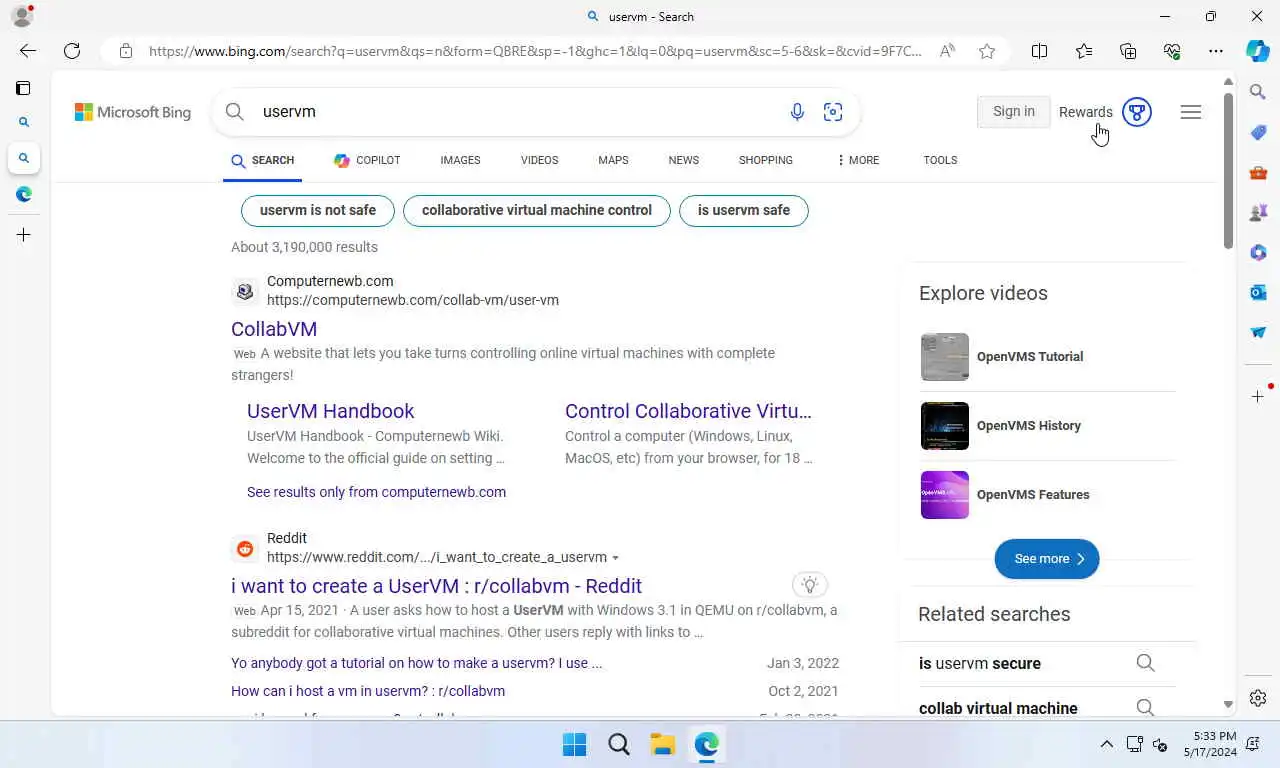The width and height of the screenshot is (1280, 768).
Task: Switch to the NEWS tab
Action: [684, 160]
